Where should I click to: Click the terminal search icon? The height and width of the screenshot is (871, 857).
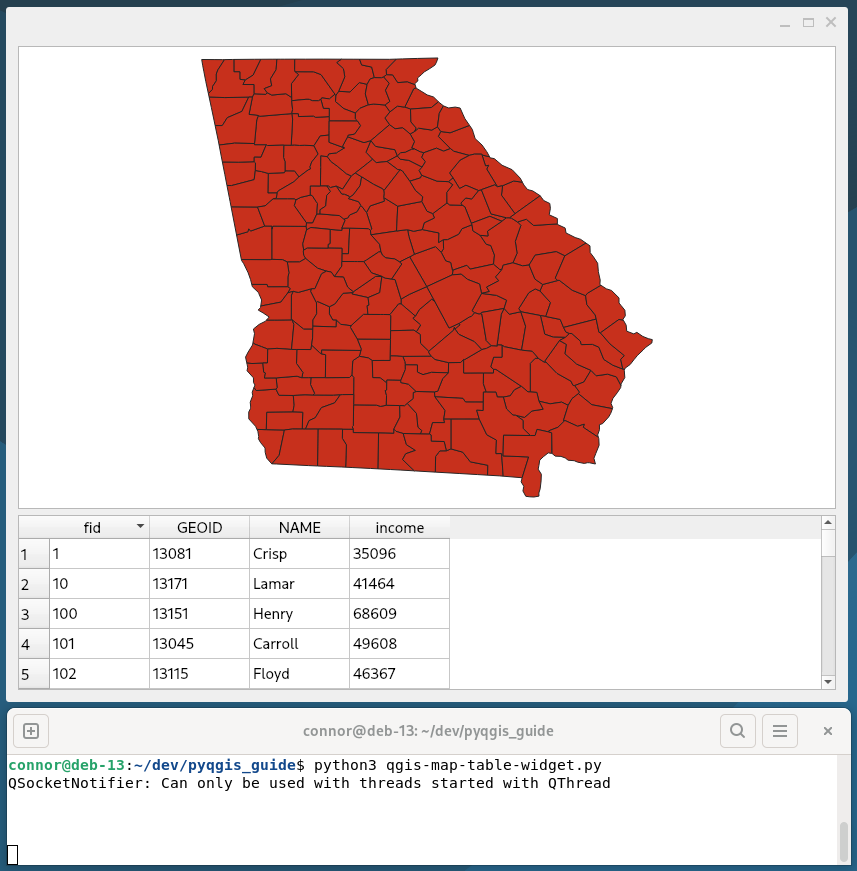pos(737,731)
